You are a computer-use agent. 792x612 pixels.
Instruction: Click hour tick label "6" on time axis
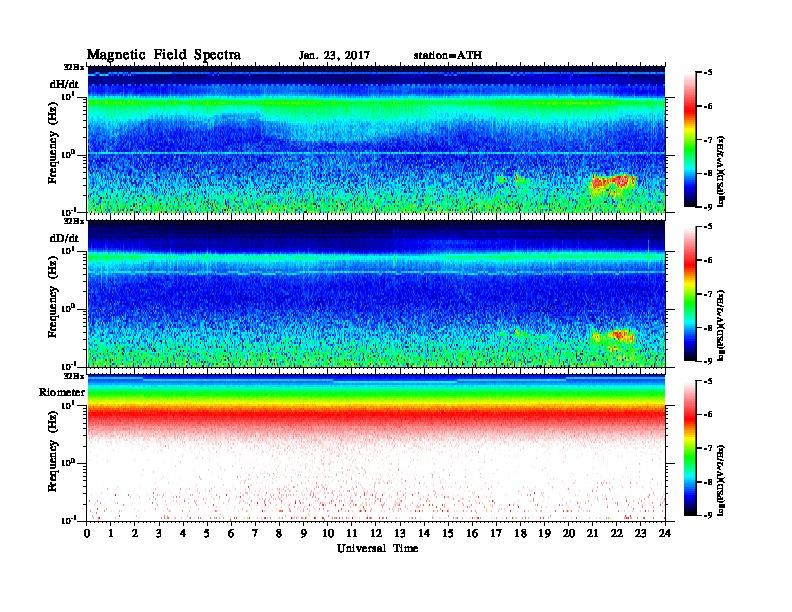click(231, 534)
